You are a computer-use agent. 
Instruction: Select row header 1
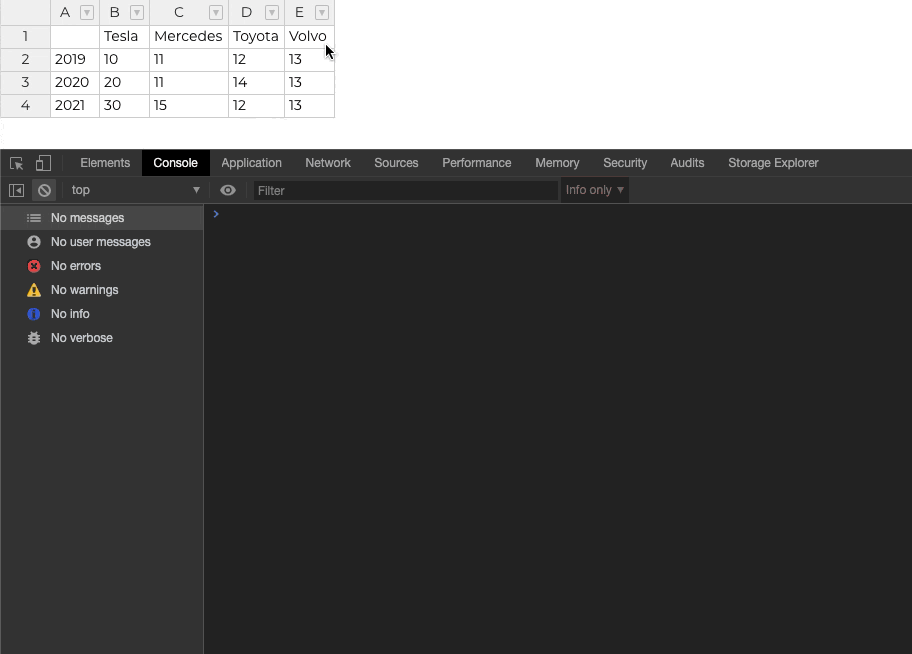[x=25, y=37]
